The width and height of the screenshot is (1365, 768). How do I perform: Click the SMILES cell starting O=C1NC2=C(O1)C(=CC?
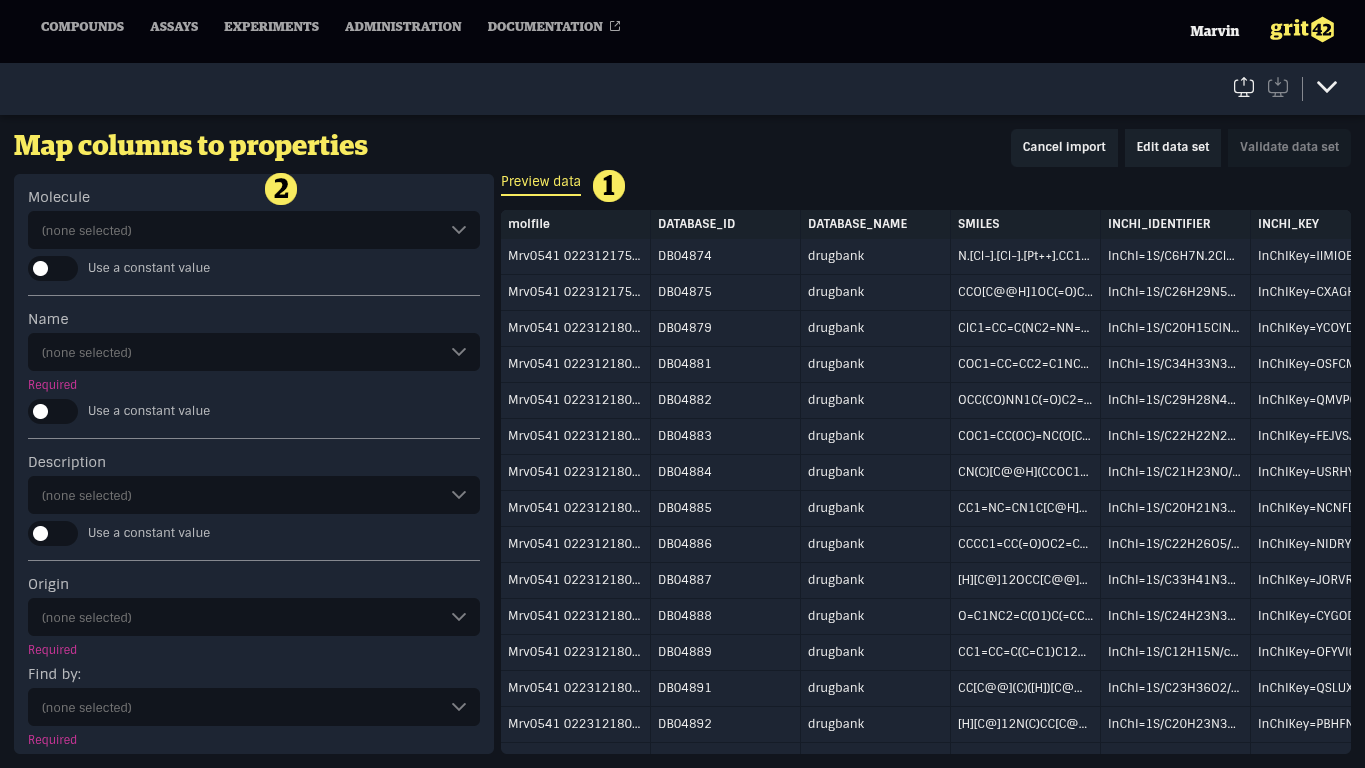tap(1025, 616)
